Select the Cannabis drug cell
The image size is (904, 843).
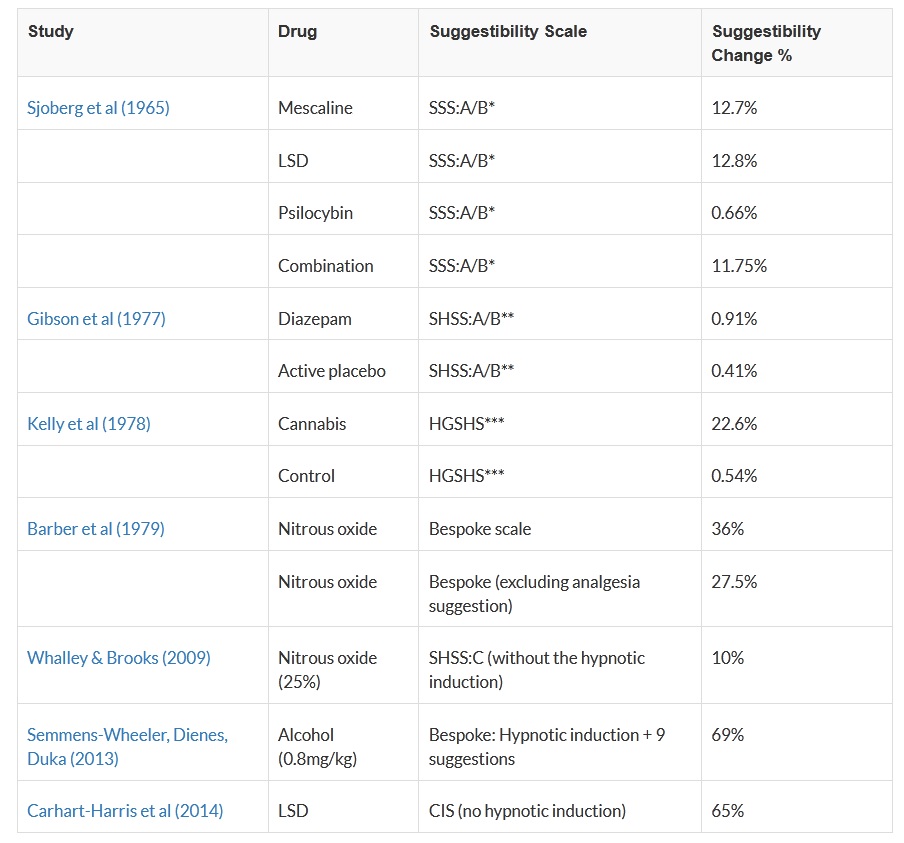312,424
